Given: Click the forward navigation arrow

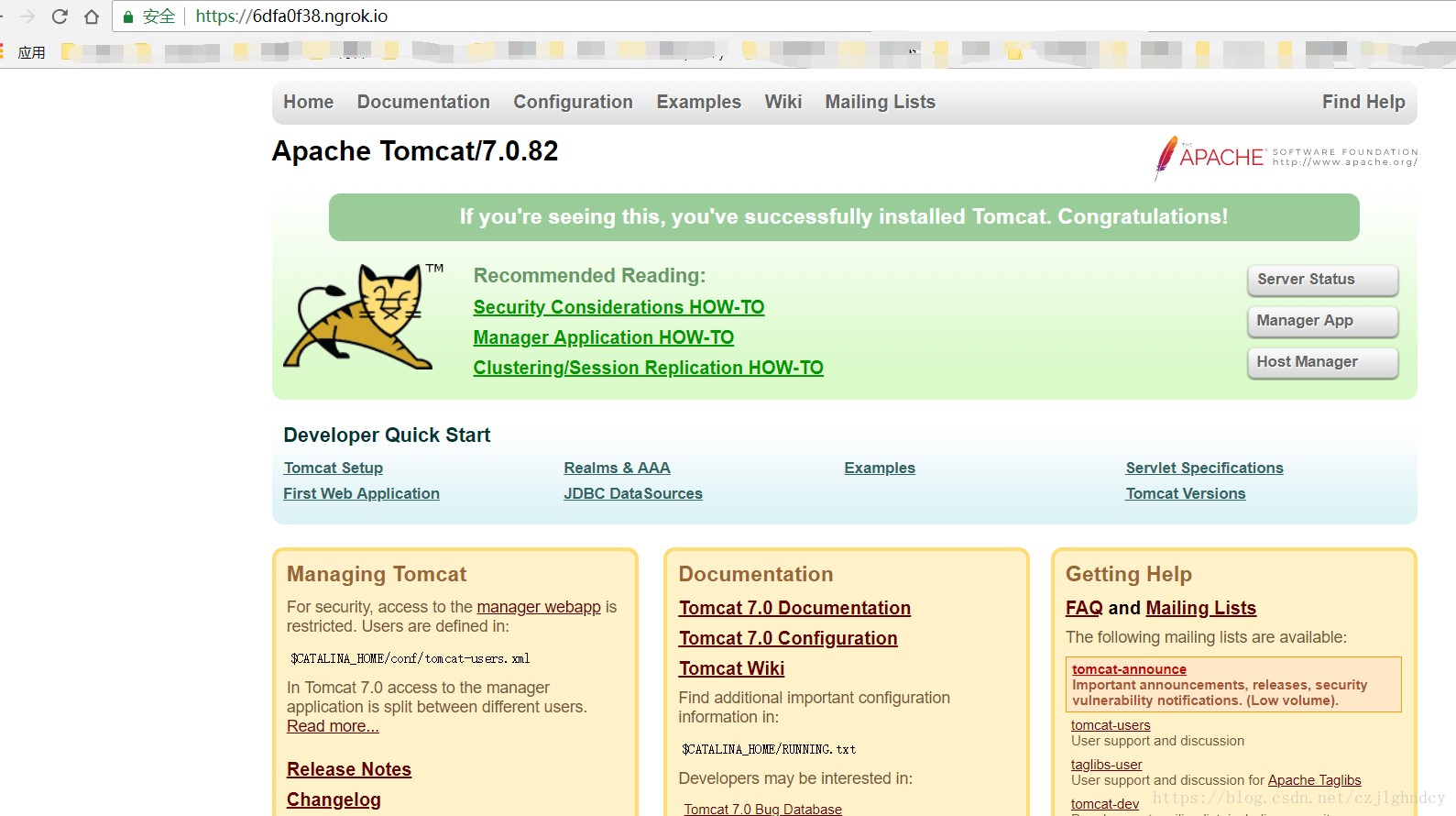Looking at the screenshot, I should (x=27, y=17).
